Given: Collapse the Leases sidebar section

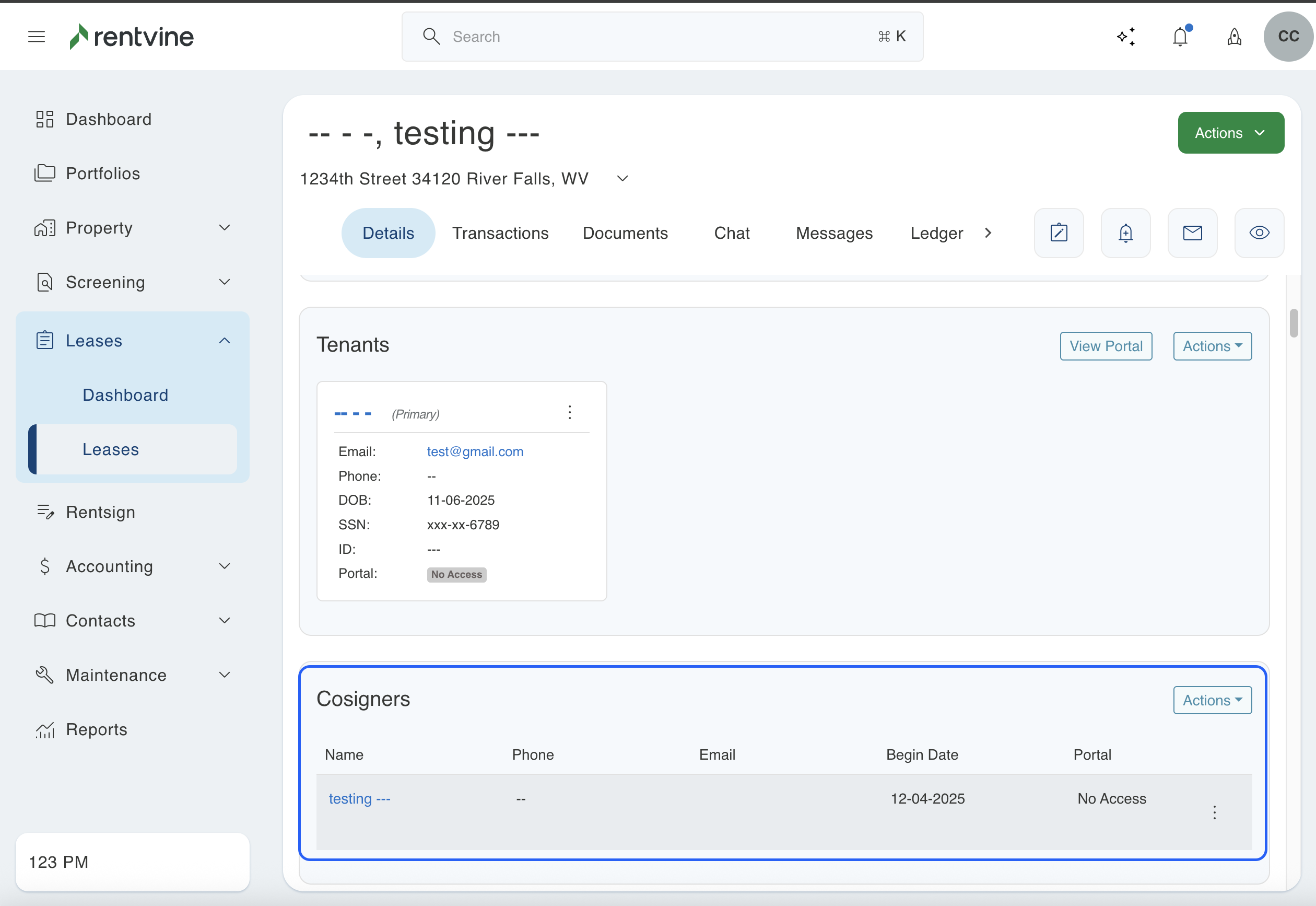Looking at the screenshot, I should 225,341.
